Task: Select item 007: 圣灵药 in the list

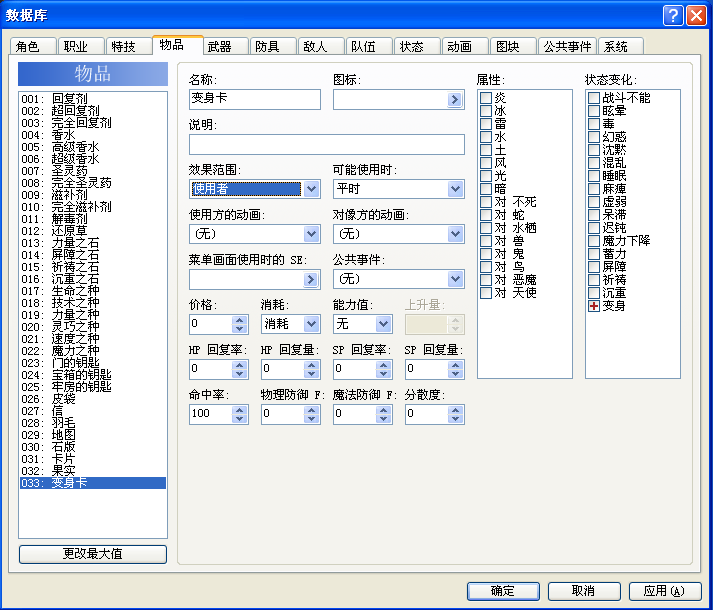Action: pos(93,171)
